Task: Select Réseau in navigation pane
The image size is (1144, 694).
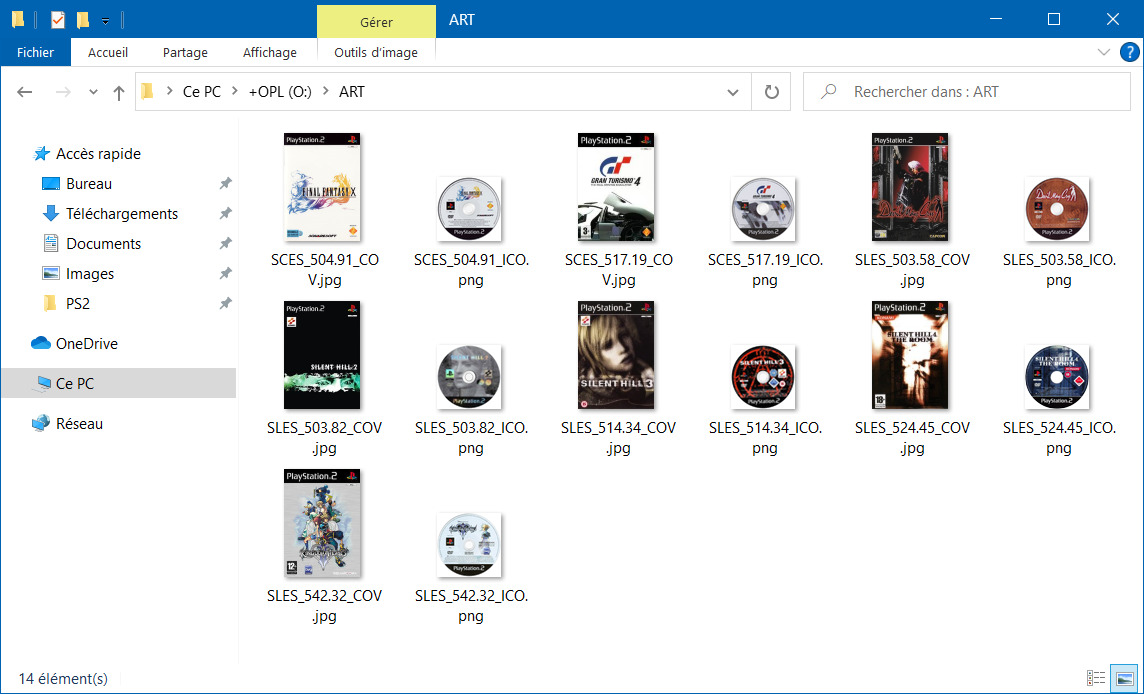Action: (x=67, y=424)
